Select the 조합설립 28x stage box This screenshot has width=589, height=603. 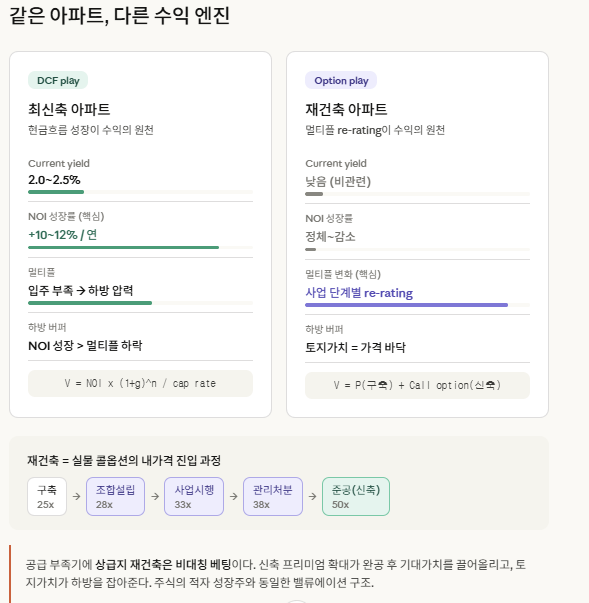[x=115, y=496]
